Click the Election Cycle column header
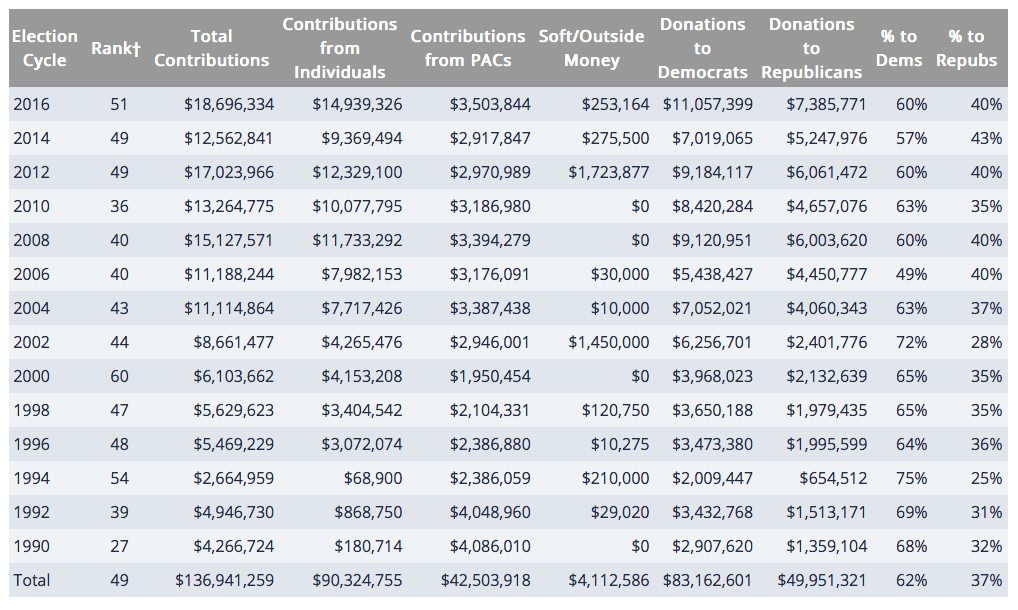 pos(44,48)
